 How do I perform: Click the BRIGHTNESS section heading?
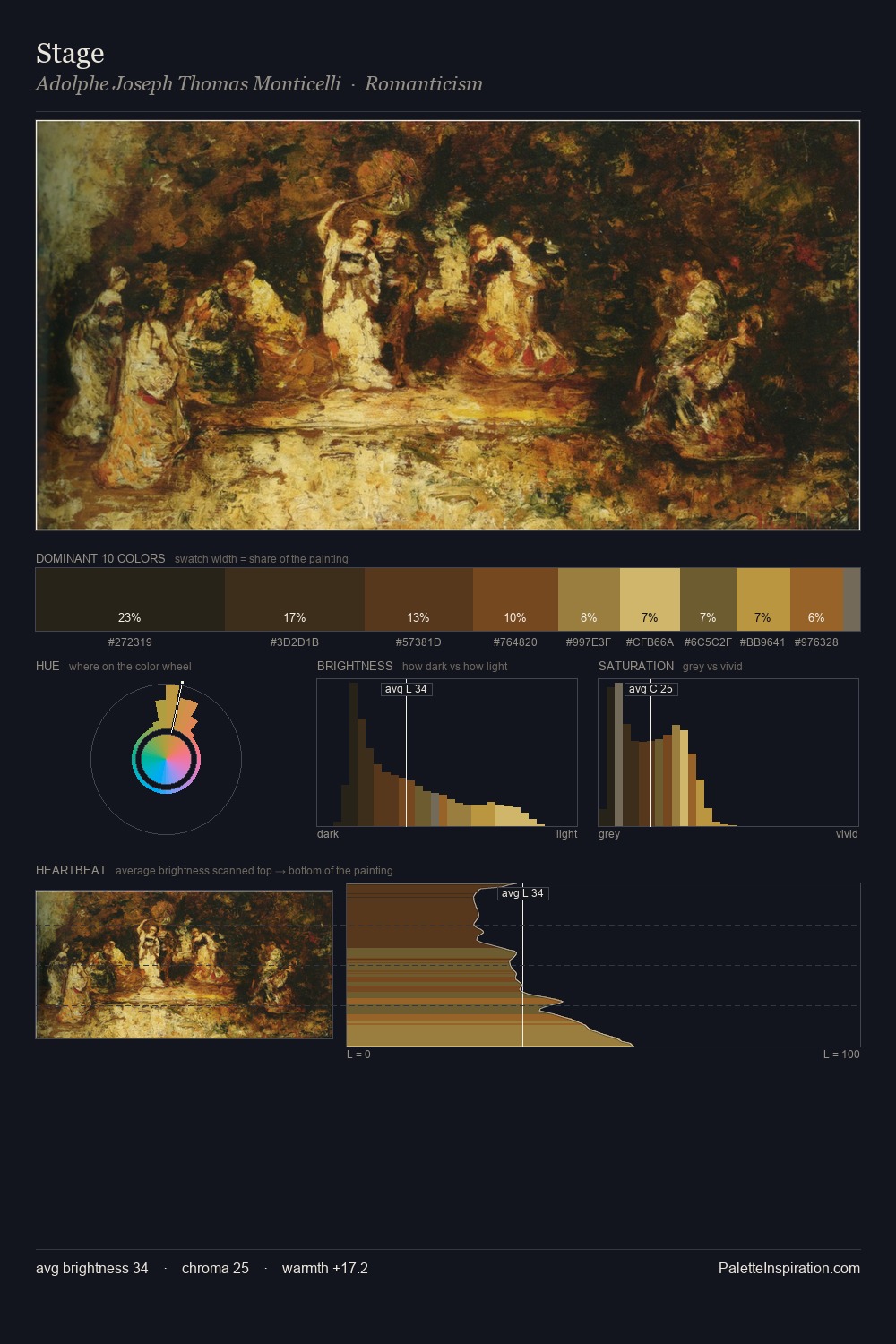(x=355, y=666)
